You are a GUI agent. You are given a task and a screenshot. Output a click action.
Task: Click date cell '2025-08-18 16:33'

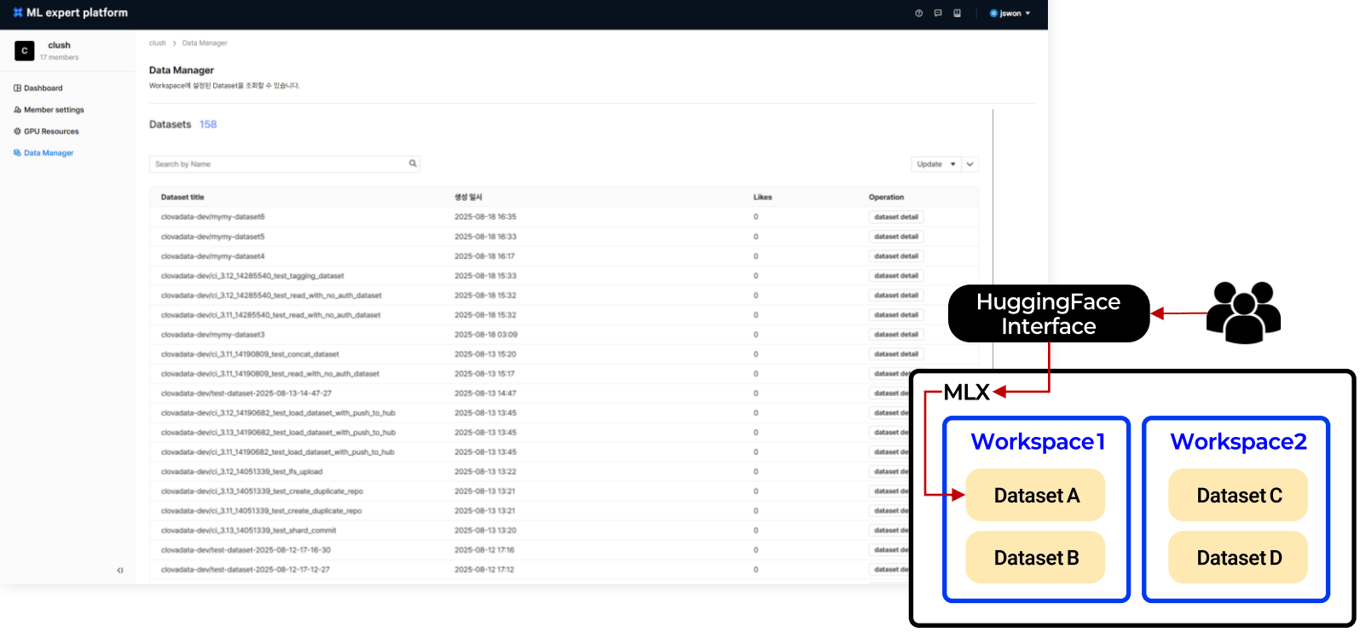[485, 237]
